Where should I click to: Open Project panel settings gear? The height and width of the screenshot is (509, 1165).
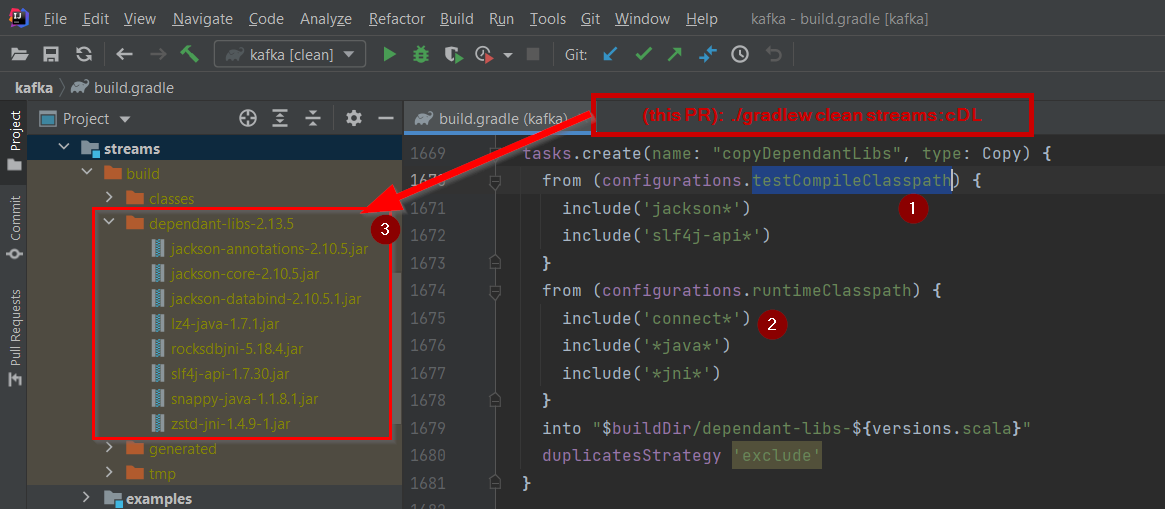point(354,118)
